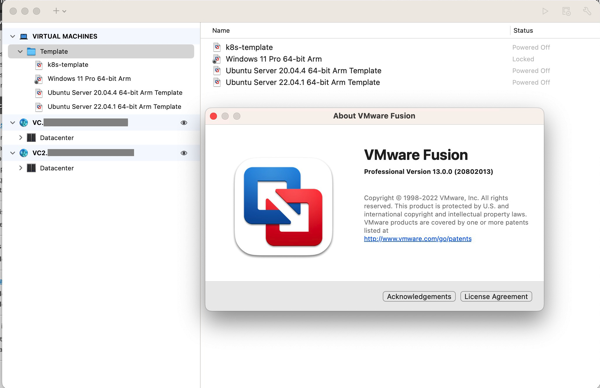
Task: Click the Datacenter icon under VC. server
Action: pos(31,138)
